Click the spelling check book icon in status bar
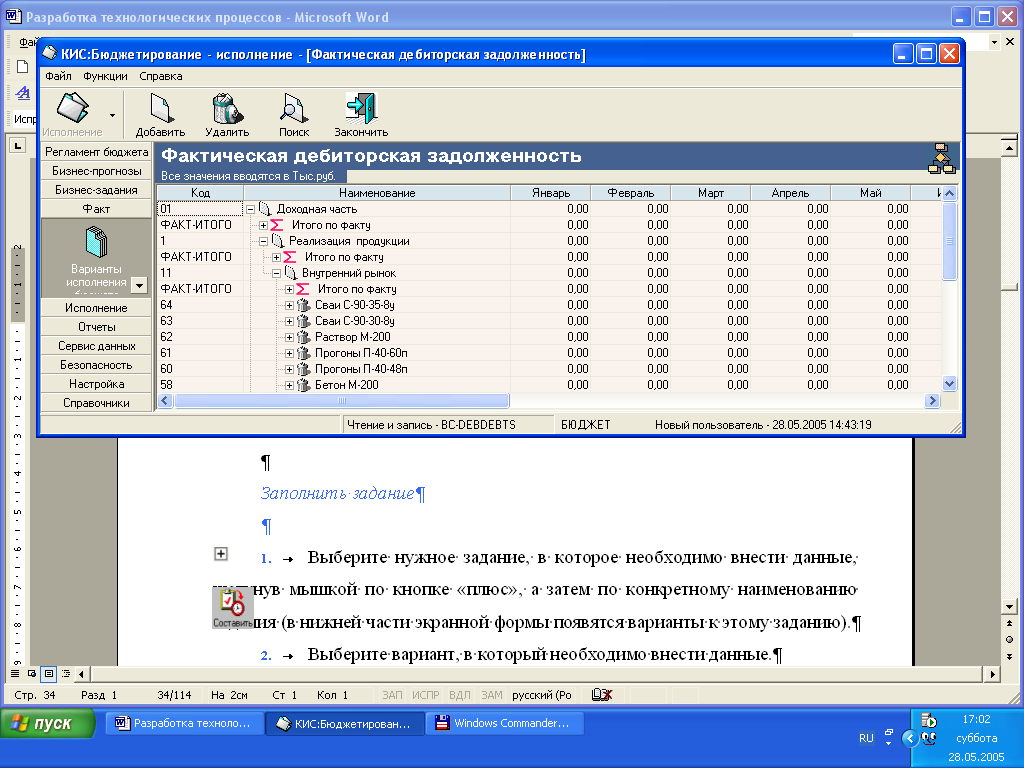Viewport: 1024px width, 768px height. (601, 695)
